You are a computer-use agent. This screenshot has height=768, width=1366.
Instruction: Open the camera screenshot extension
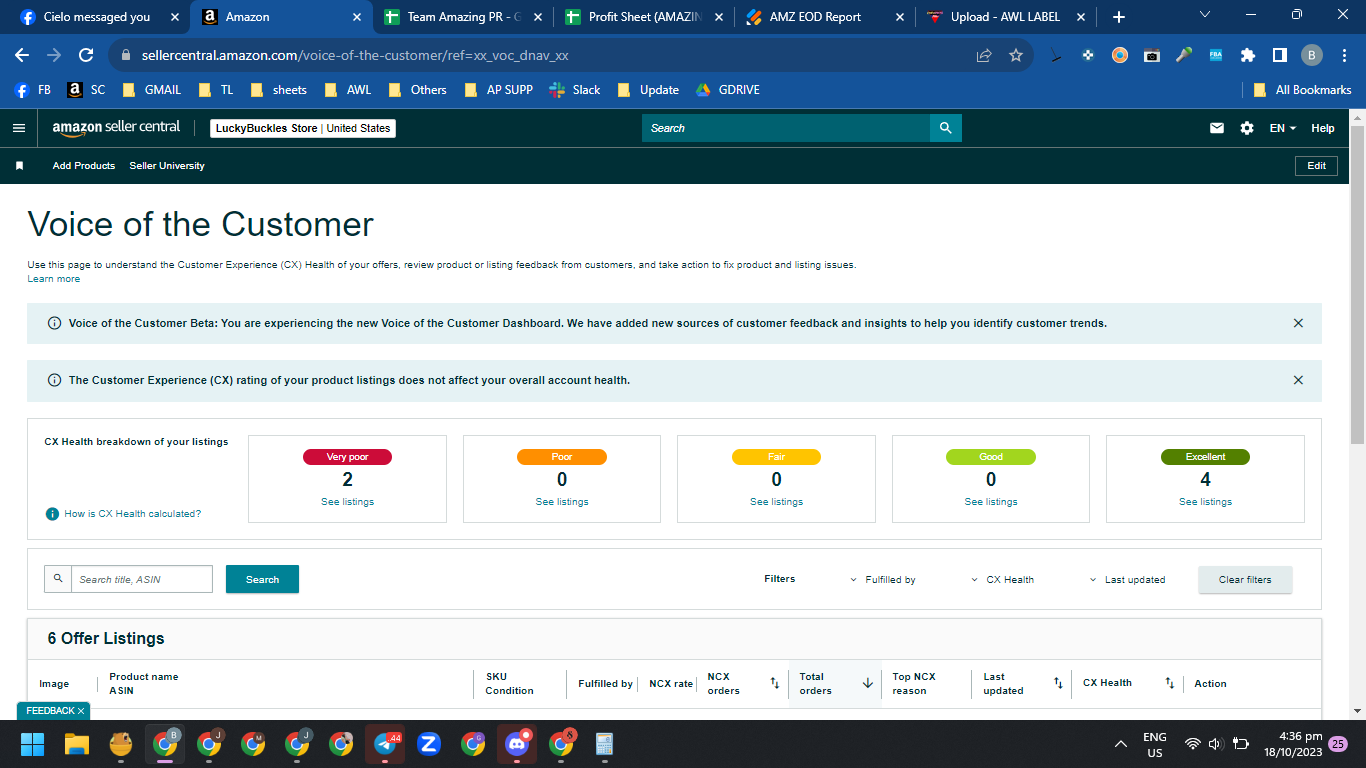(x=1152, y=55)
